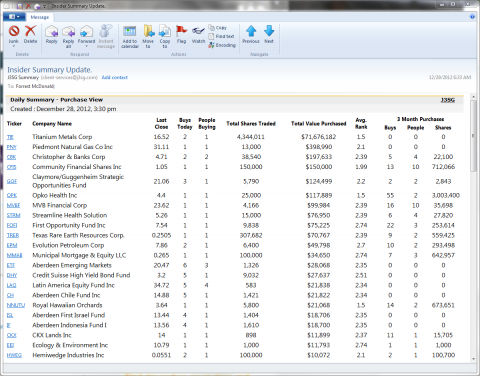Open ticker link for Titanium Metals Corp

10,137
